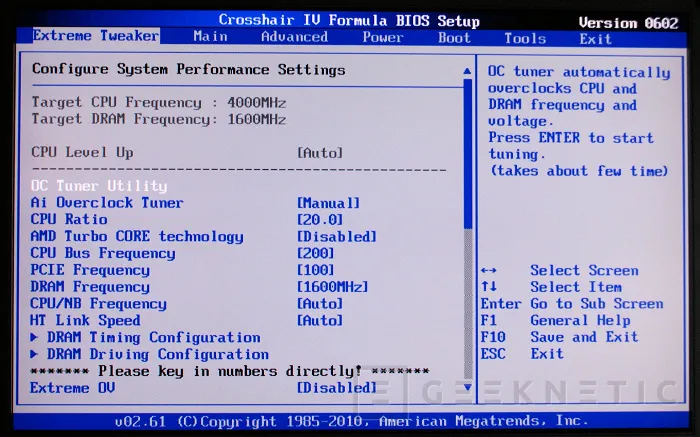700x437 pixels.
Task: Click the left-right arrows Select Screen icon
Action: coord(489,271)
